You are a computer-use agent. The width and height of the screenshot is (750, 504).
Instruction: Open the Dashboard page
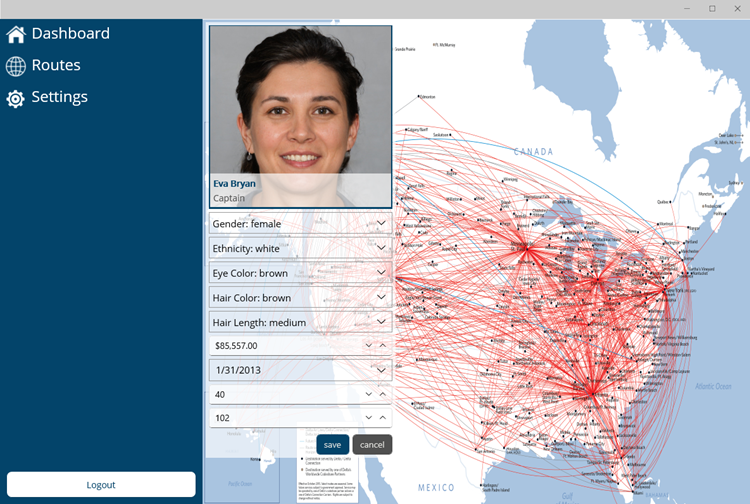(x=70, y=33)
